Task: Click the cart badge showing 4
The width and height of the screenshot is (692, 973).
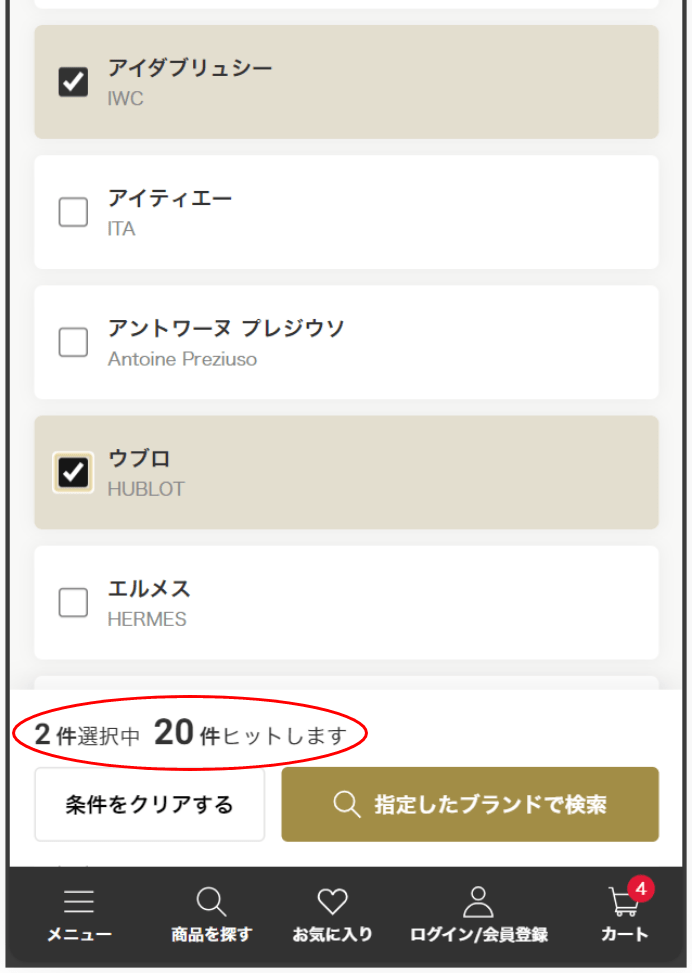Action: 640,888
